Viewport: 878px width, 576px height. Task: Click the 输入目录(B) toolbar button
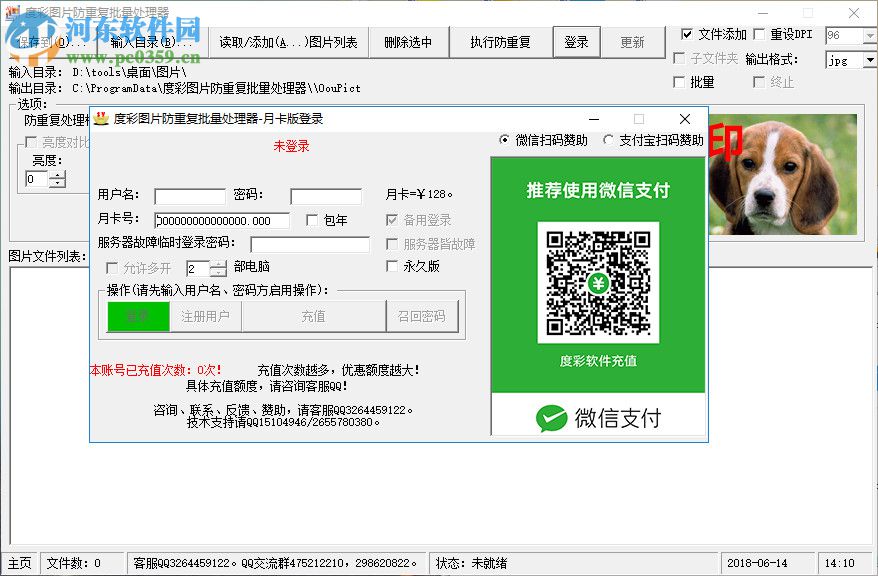[150, 42]
